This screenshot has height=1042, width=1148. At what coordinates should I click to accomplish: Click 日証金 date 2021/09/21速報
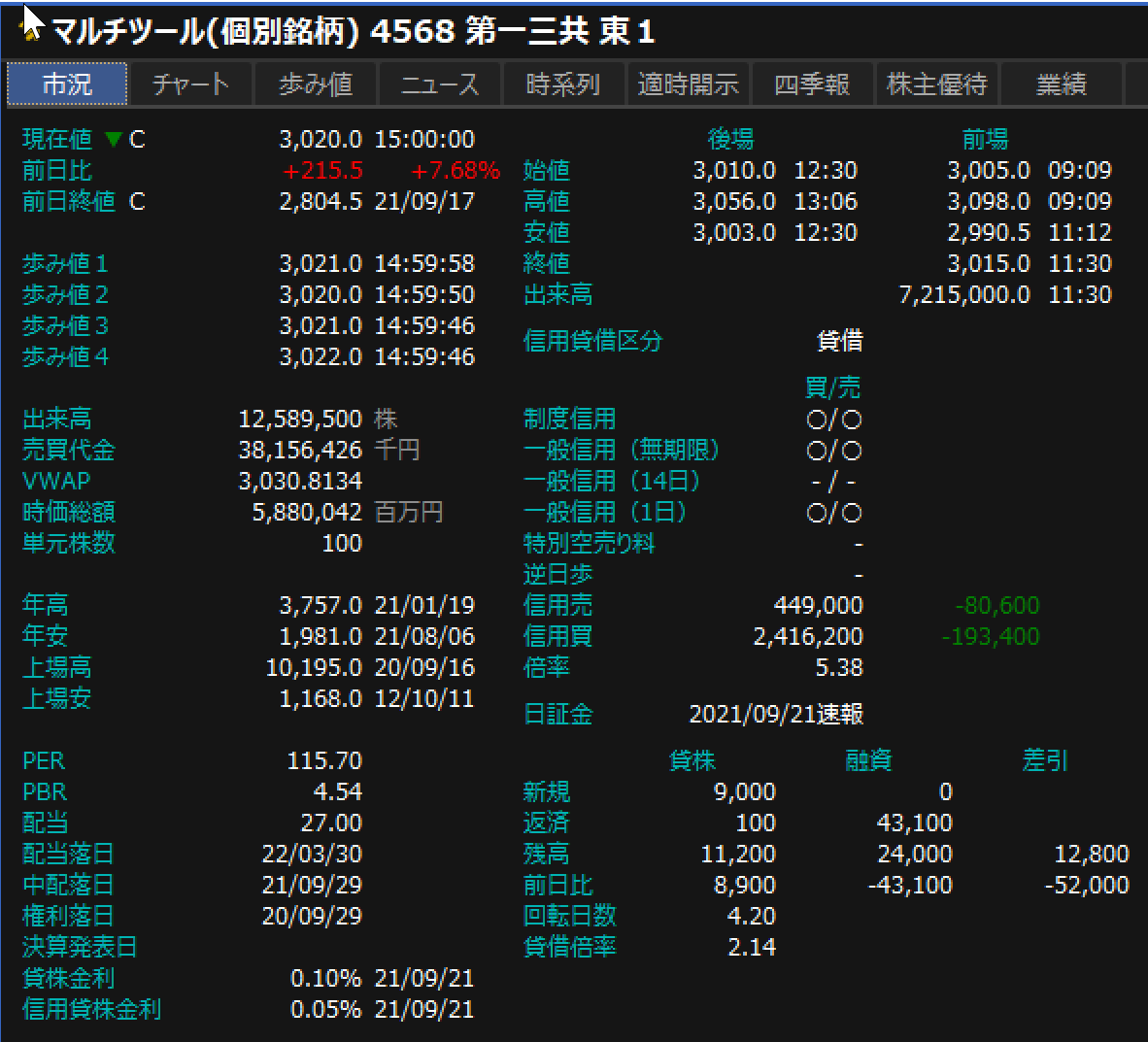point(776,714)
